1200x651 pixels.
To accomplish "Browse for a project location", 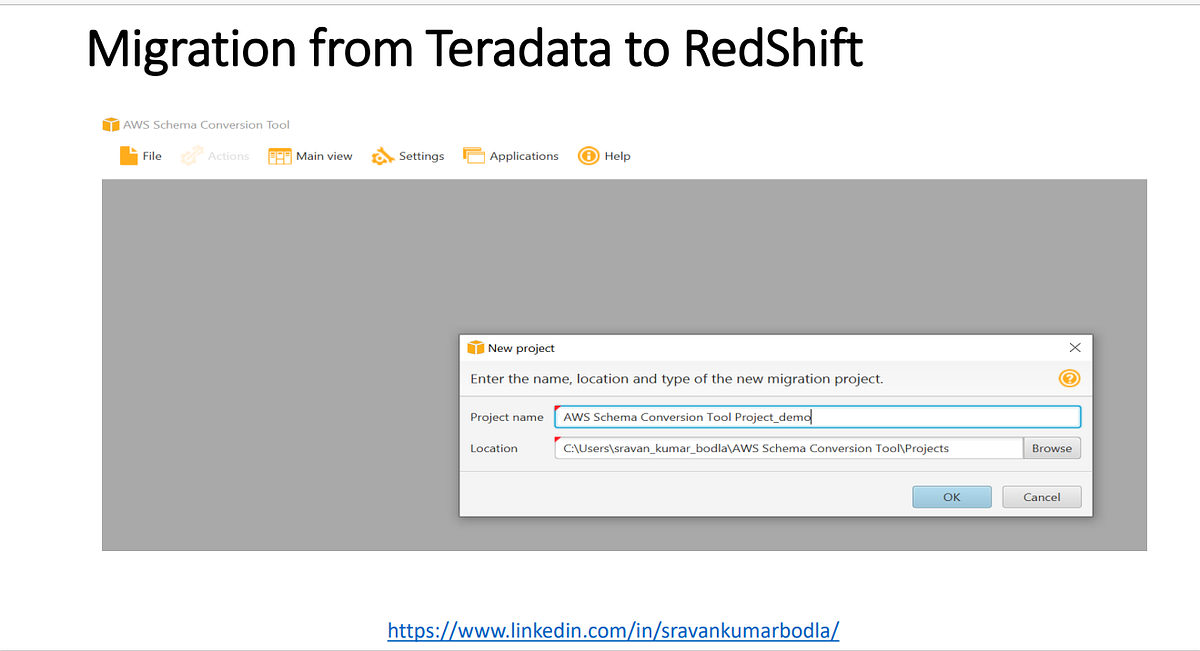I will (x=1051, y=447).
